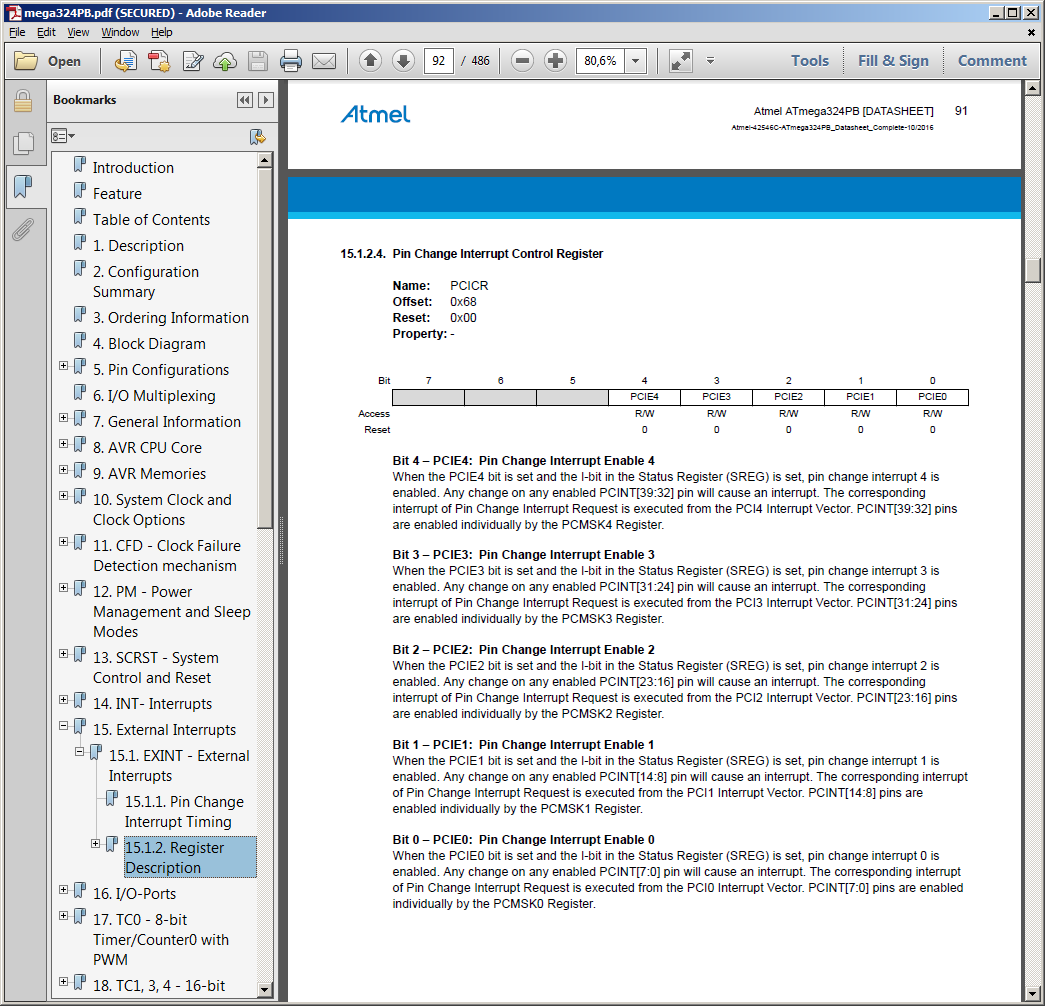Viewport: 1045px width, 1006px height.
Task: Click the bookmarks scroll up arrow
Action: (265, 160)
